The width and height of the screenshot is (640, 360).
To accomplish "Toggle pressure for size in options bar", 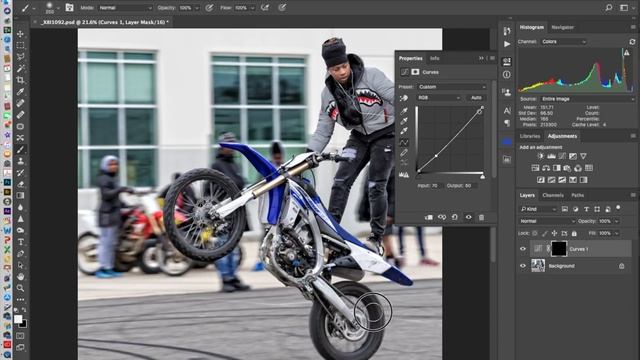I will 282,7.
